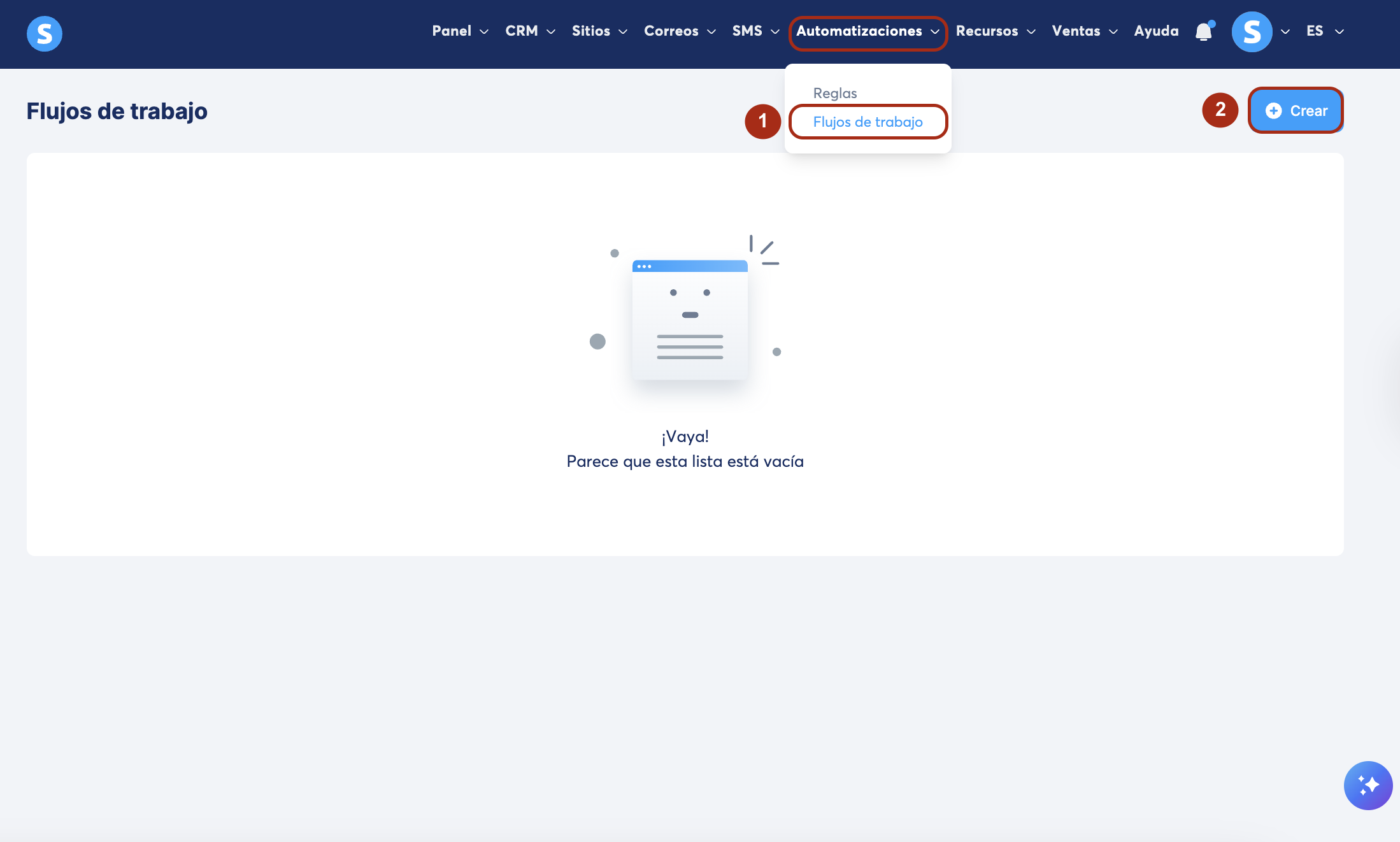Open the Sitios dropdown menu

pos(599,31)
